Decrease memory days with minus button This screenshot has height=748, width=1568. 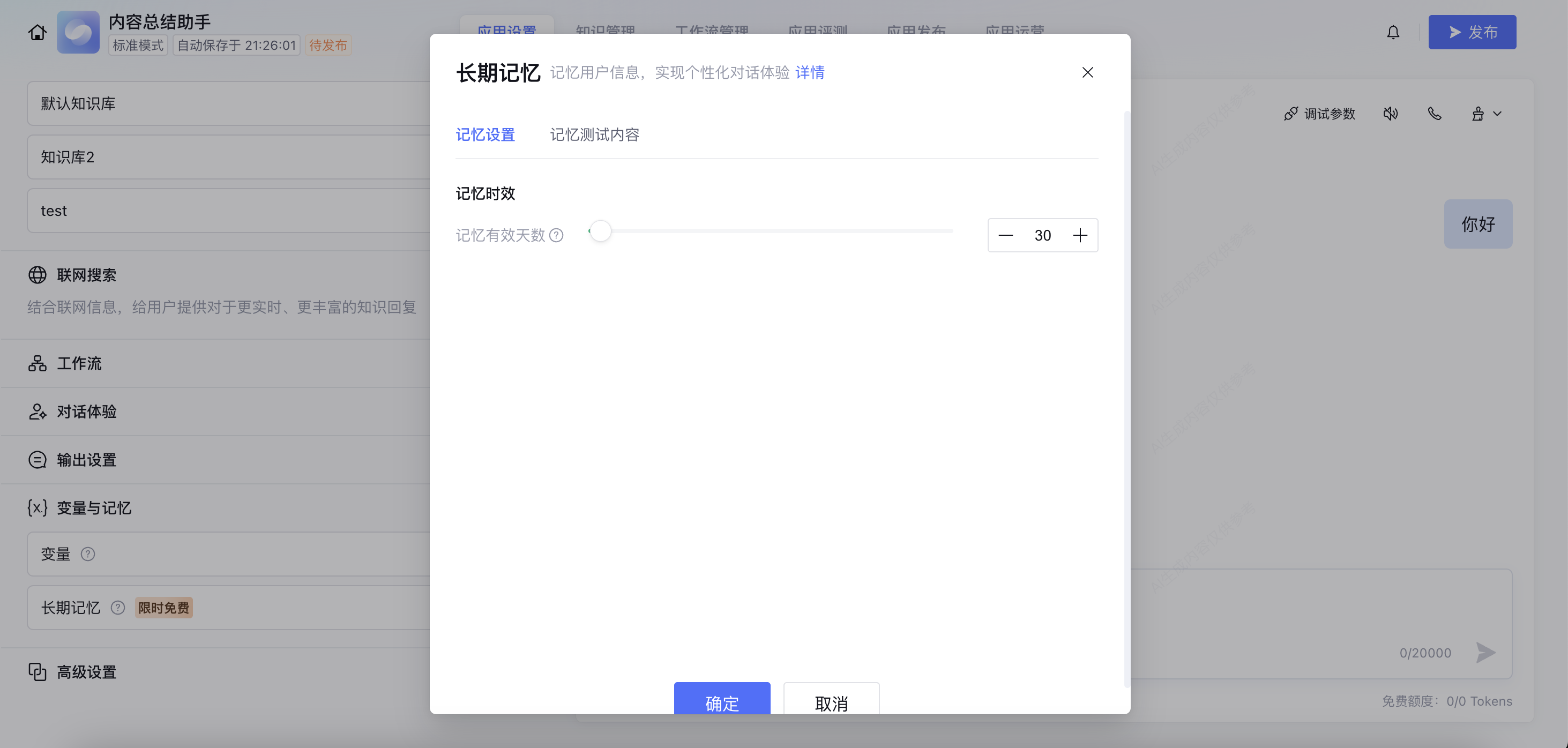coord(1005,236)
